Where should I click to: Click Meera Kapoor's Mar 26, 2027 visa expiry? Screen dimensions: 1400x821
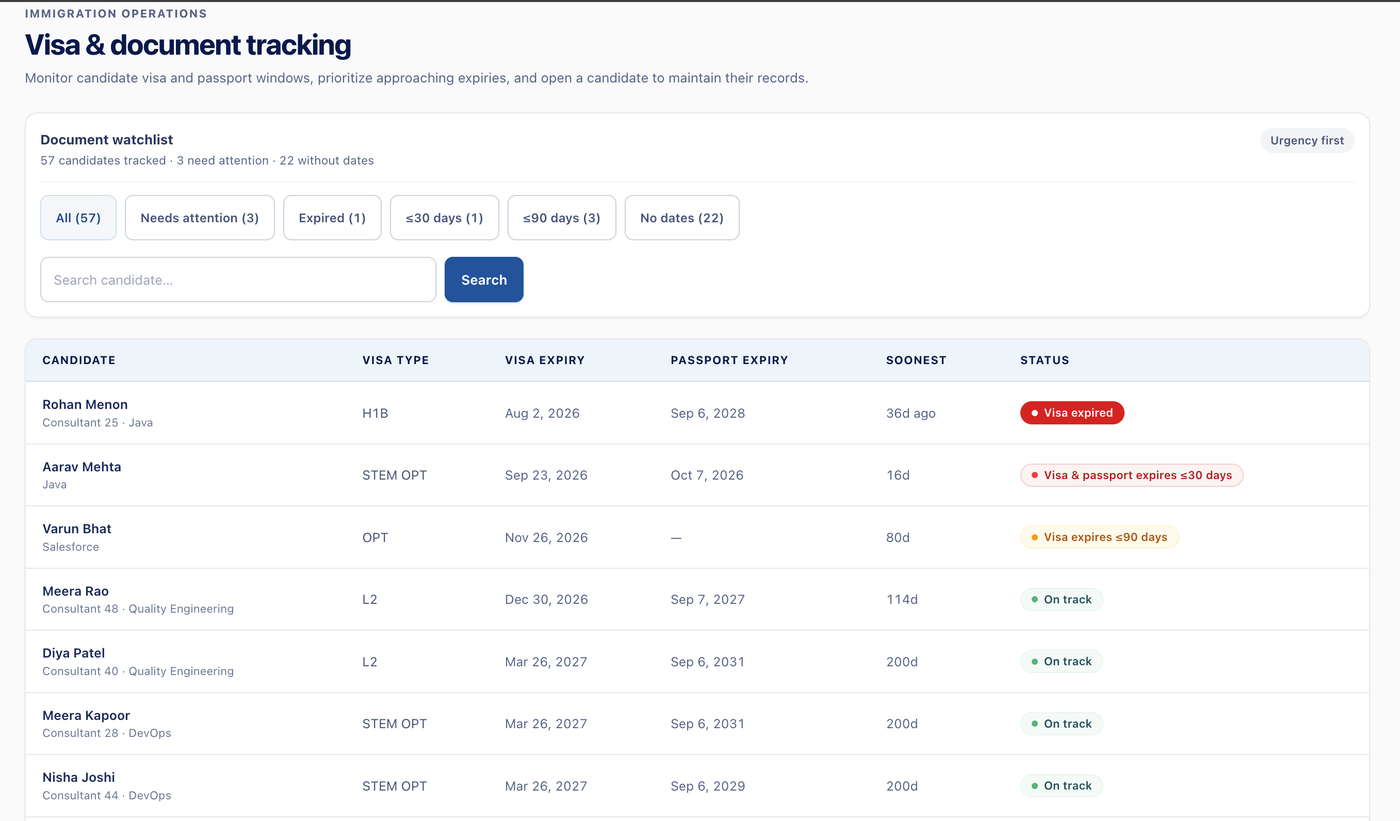[x=546, y=723]
